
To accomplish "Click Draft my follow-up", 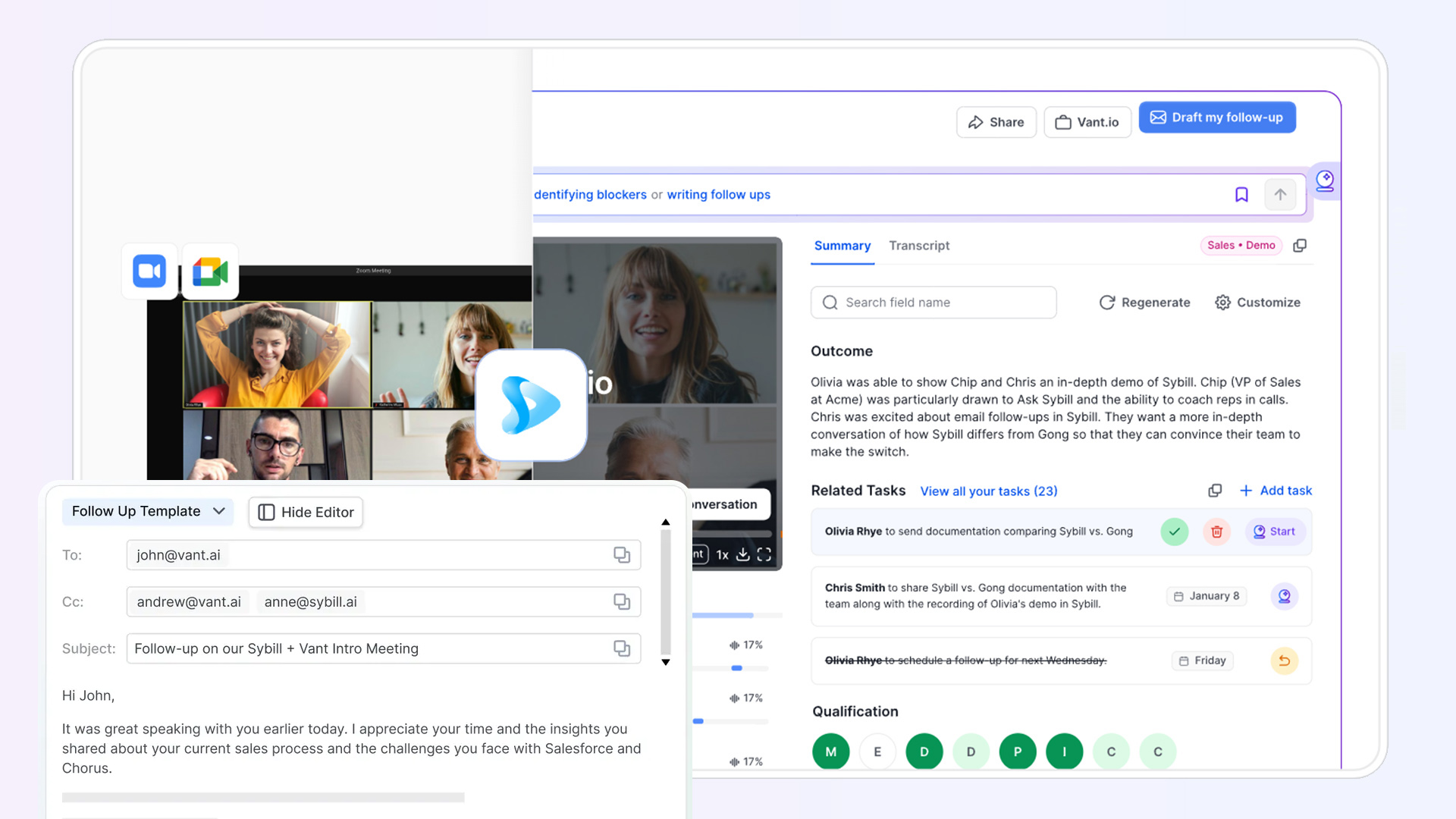I will tap(1216, 118).
